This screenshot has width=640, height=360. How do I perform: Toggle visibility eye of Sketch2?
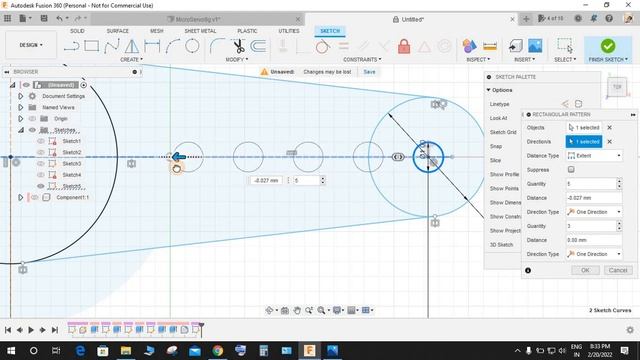pyautogui.click(x=41, y=152)
